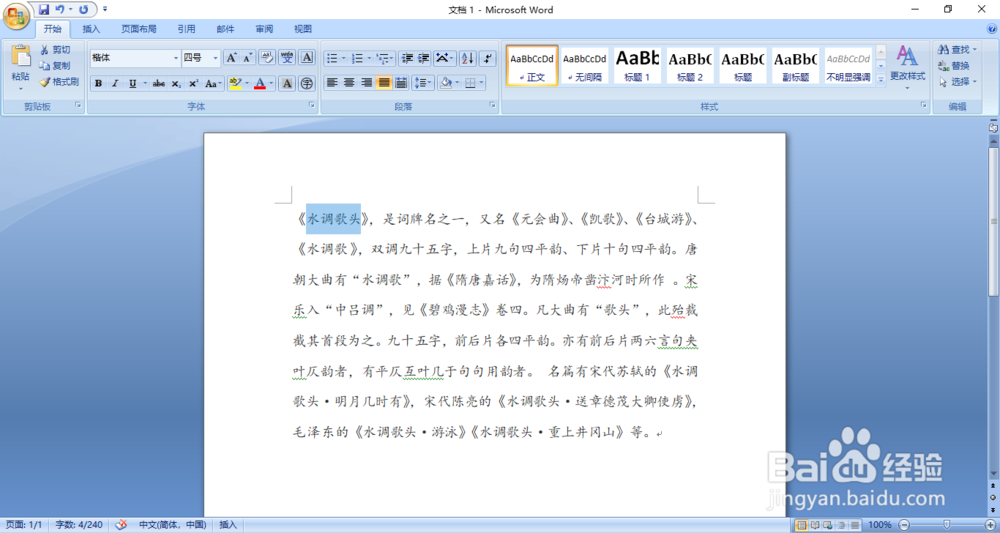This screenshot has width=1000, height=533.
Task: Copy the selection with 复制
Action: pos(55,66)
